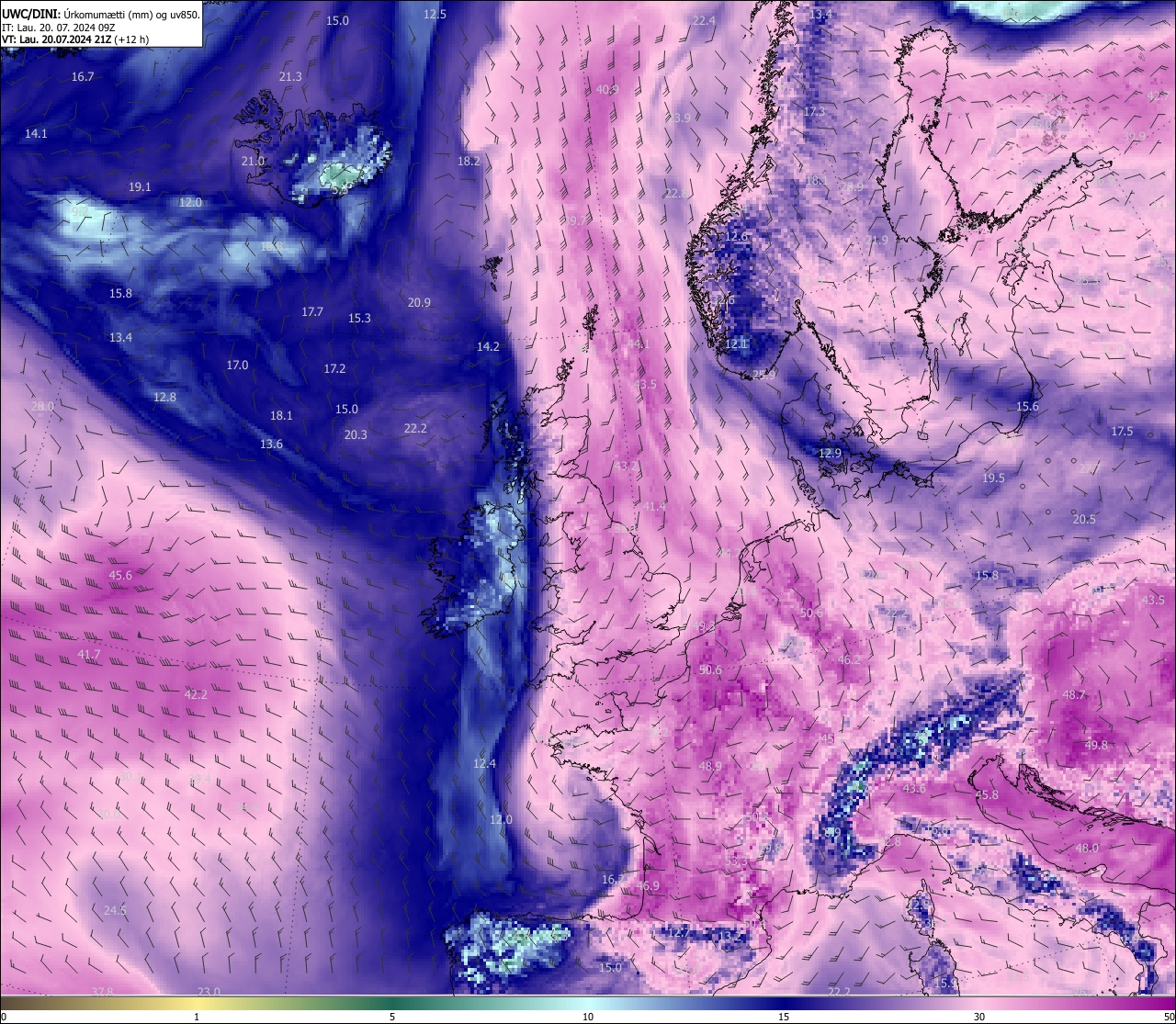Click the 20.5 value on the map
This screenshot has width=1176, height=1024.
(1084, 519)
